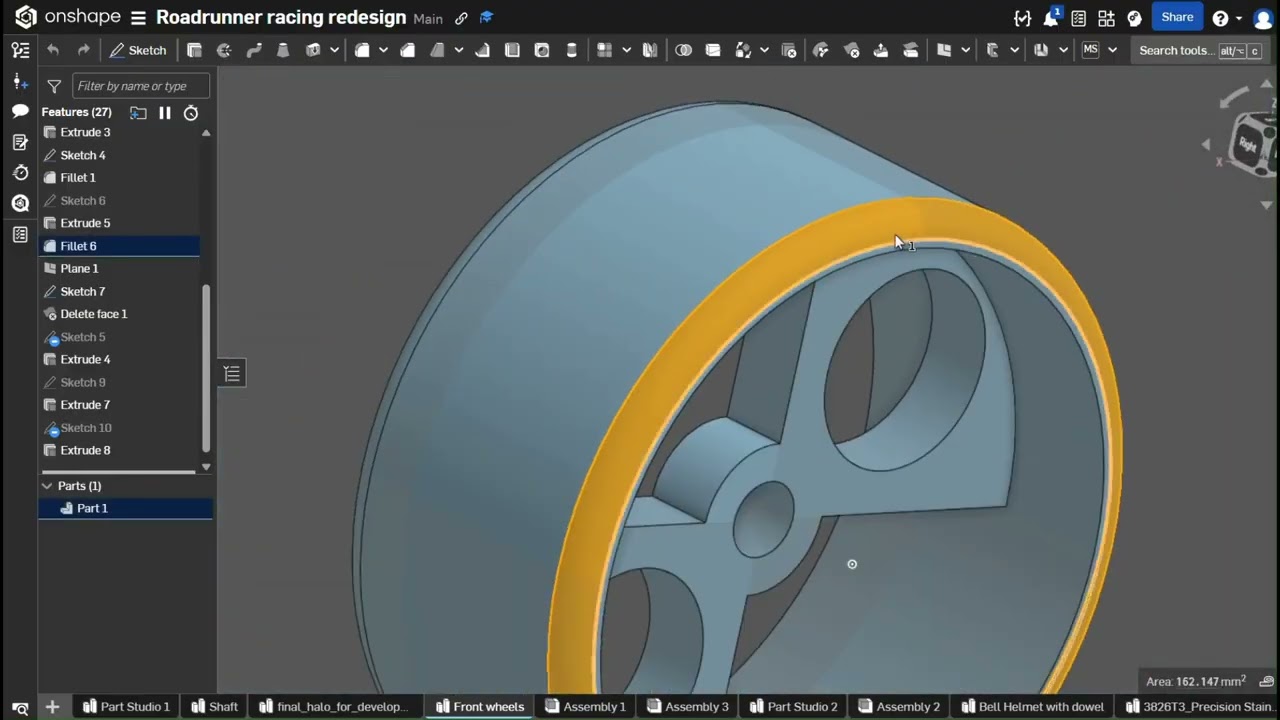Select the Boolean tool icon

683,50
